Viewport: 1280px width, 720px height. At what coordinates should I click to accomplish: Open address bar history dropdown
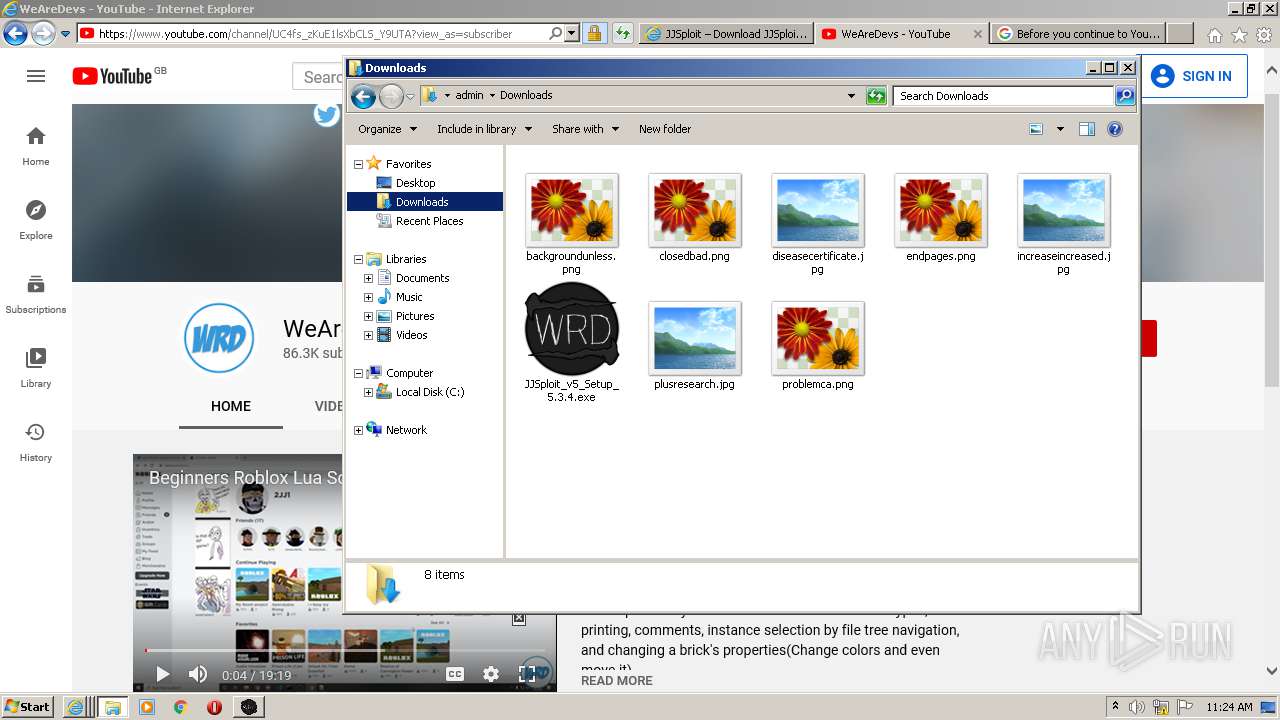[x=851, y=96]
